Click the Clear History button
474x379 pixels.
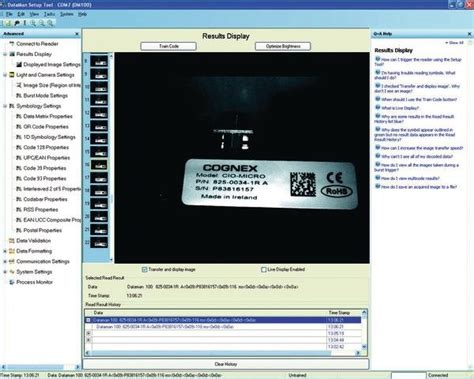(x=226, y=364)
